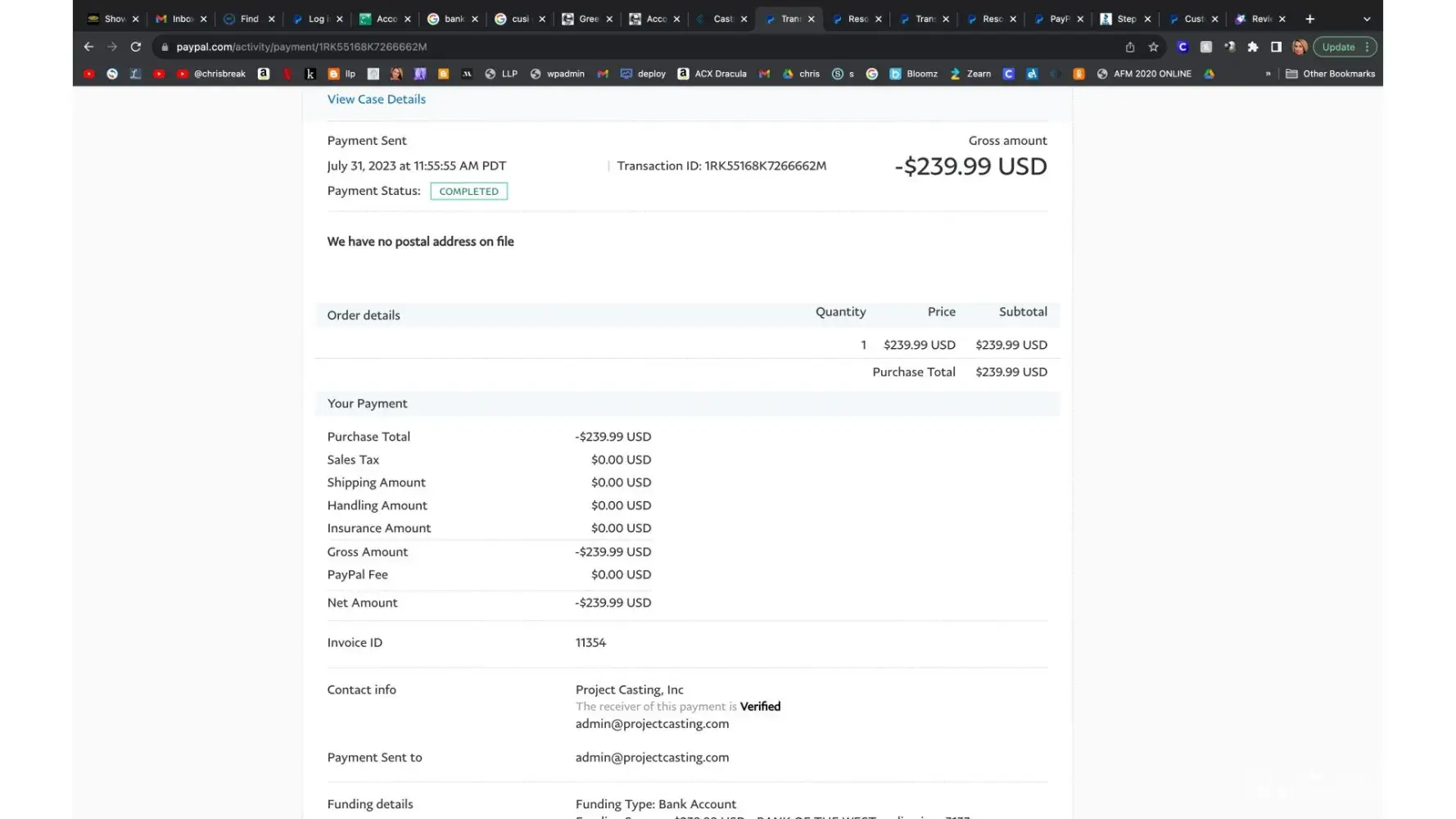Open the Extensions puzzle piece menu

(x=1252, y=48)
